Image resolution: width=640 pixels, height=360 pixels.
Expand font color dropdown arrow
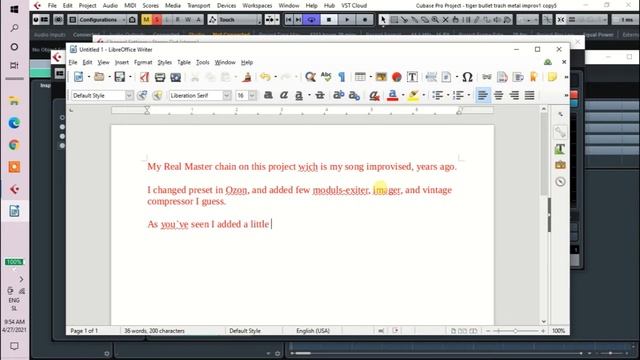[x=403, y=96]
